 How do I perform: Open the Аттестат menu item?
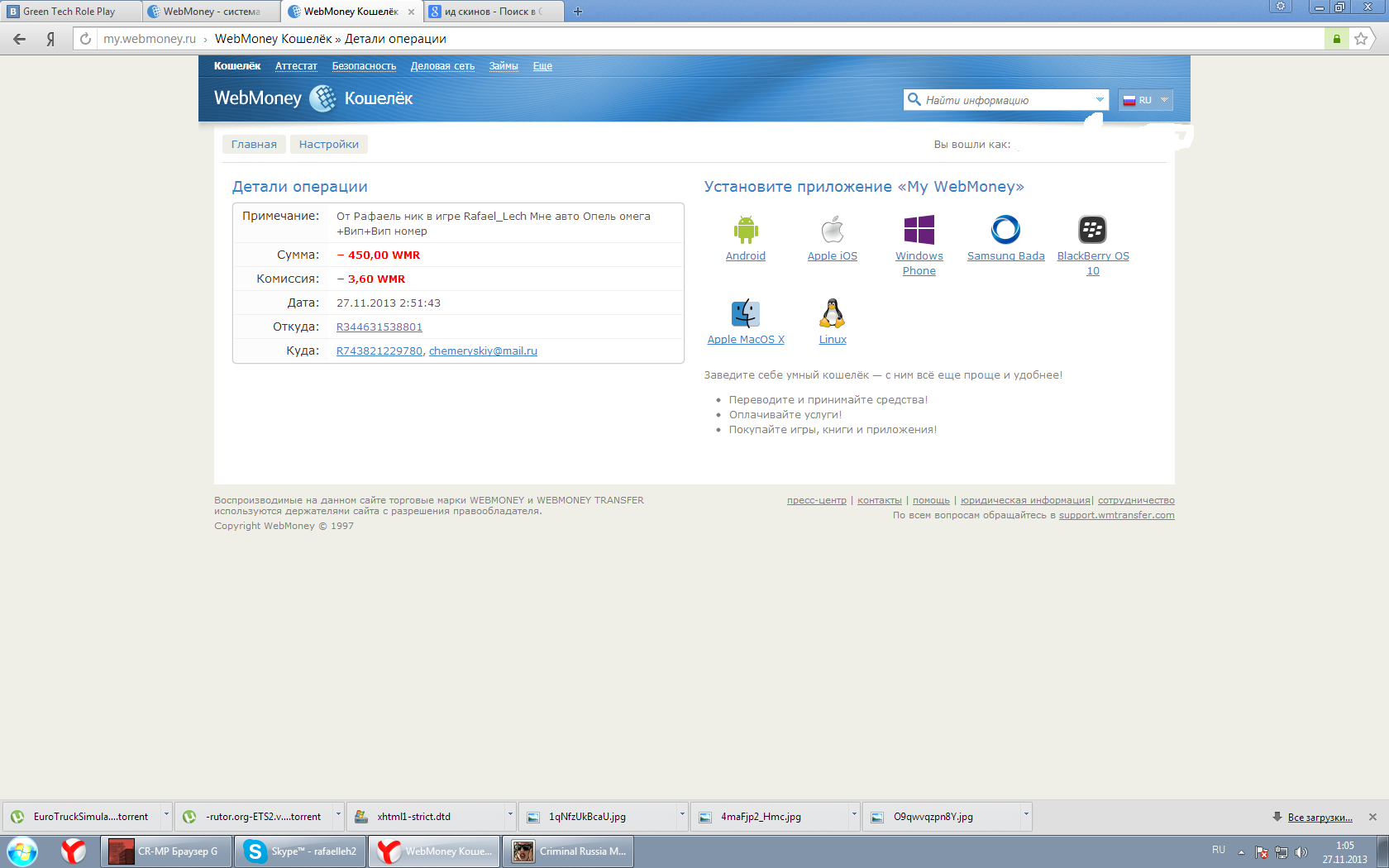tap(296, 66)
